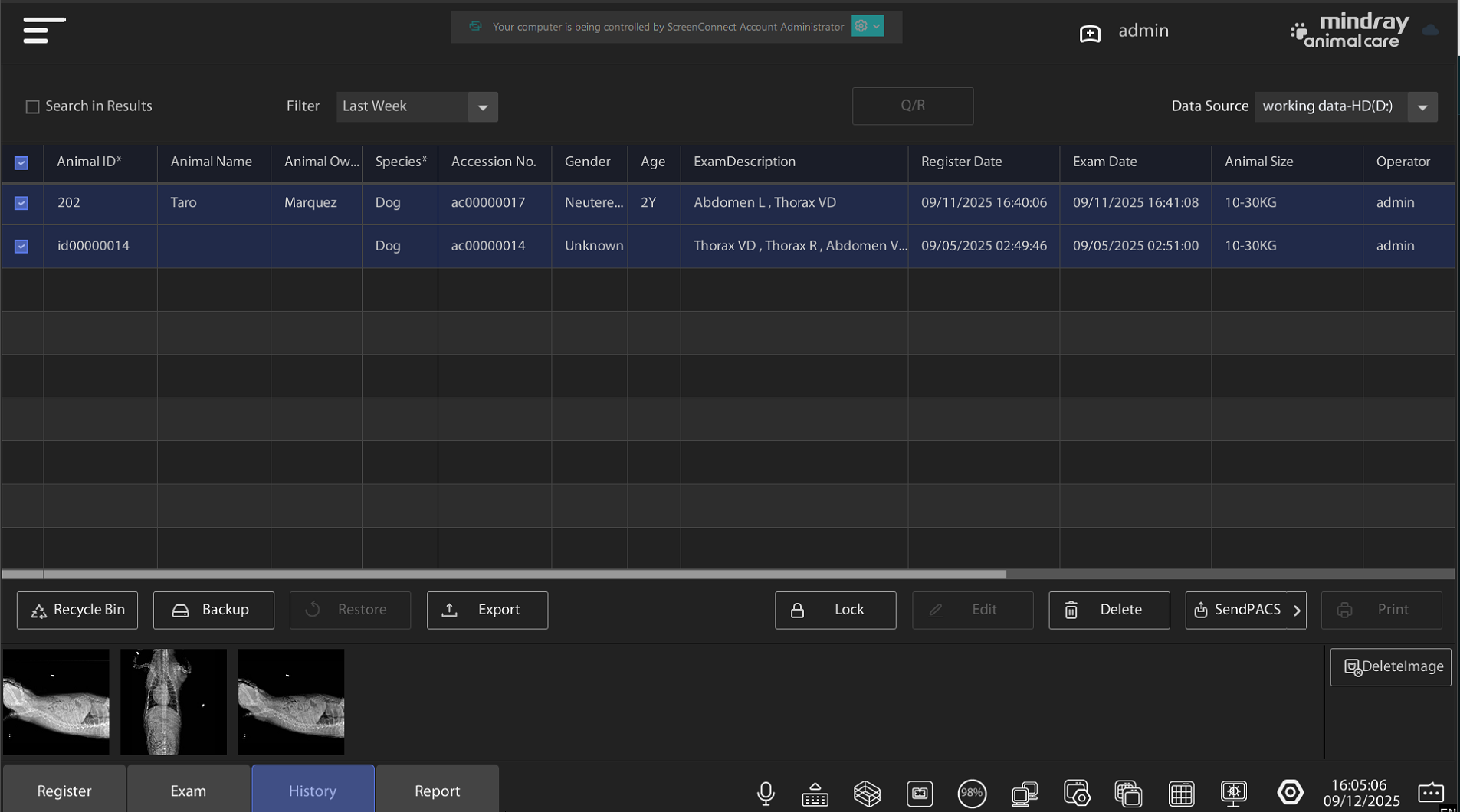The width and height of the screenshot is (1460, 812).
Task: Click the monitor brightness icon
Action: click(x=1234, y=793)
